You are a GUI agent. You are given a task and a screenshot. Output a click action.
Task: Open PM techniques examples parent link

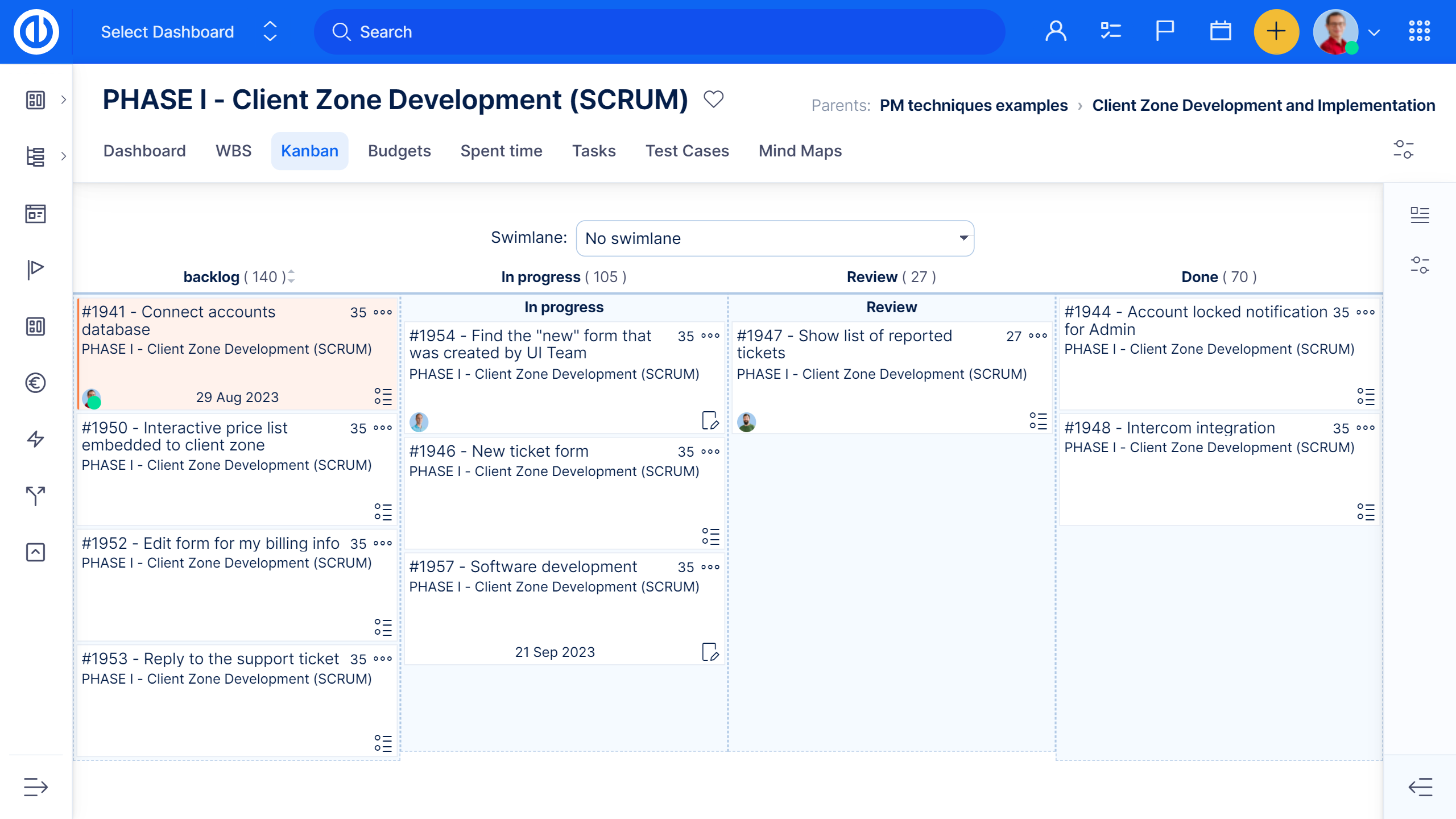point(973,105)
